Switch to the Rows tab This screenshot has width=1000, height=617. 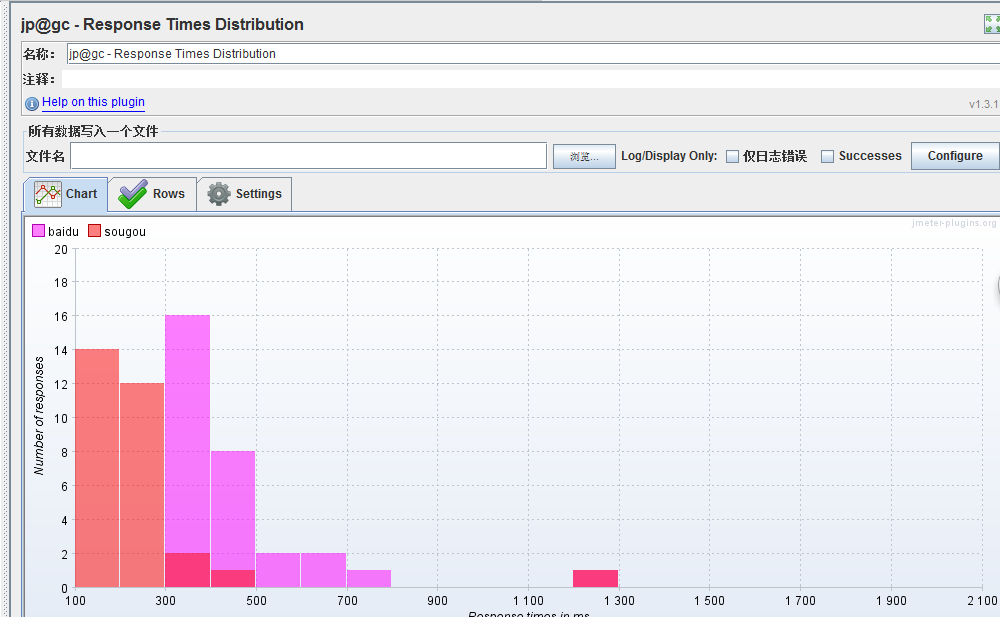[152, 194]
